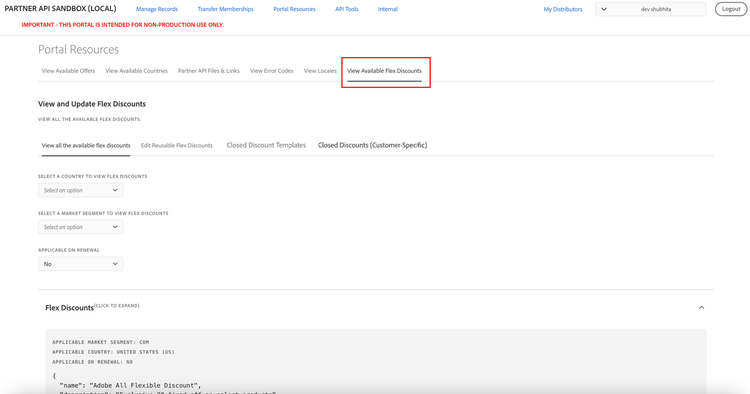Open Transfer Memberships menu
This screenshot has height=394, width=750.
pyautogui.click(x=225, y=9)
